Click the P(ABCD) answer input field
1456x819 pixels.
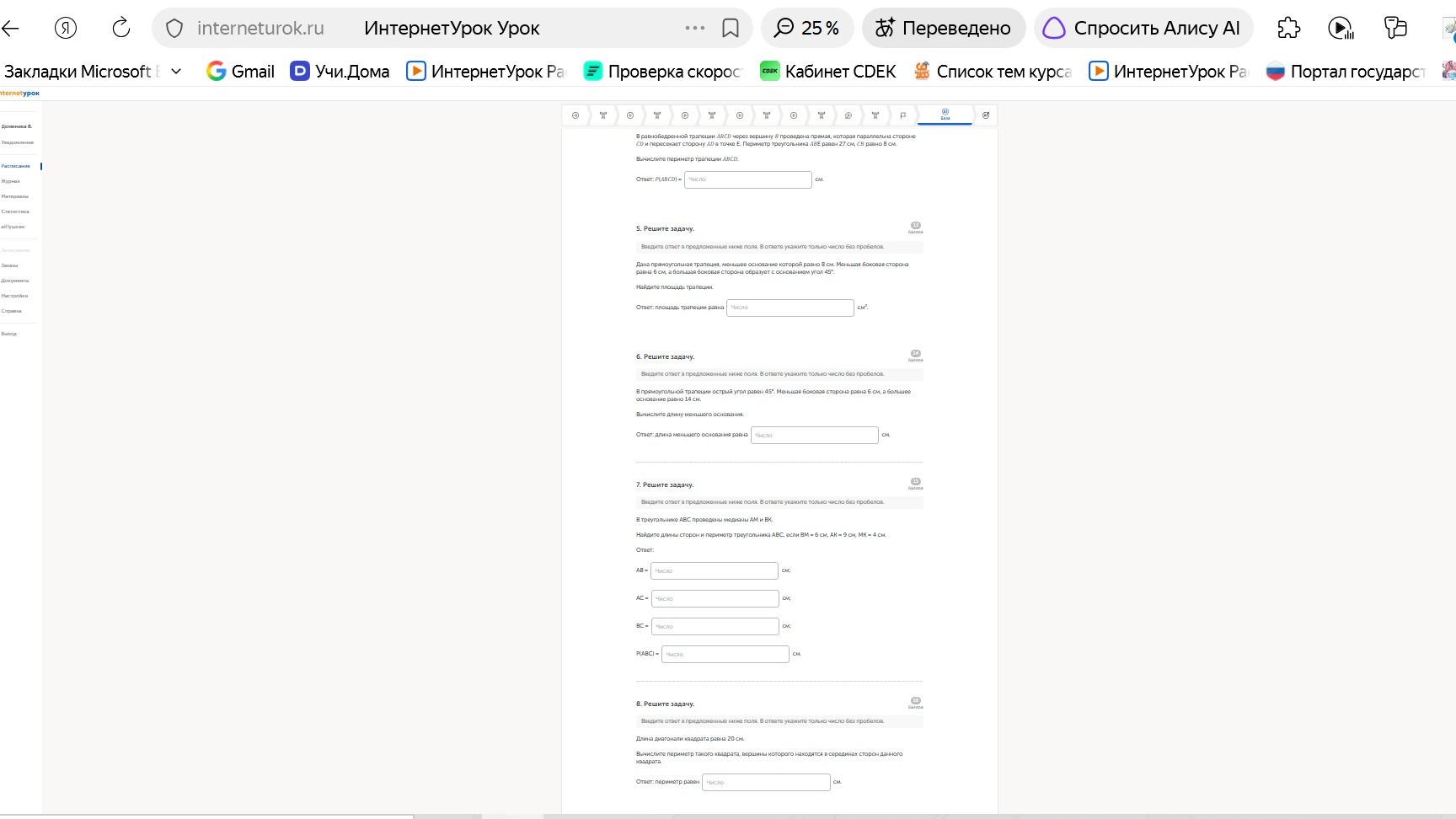pyautogui.click(x=748, y=179)
